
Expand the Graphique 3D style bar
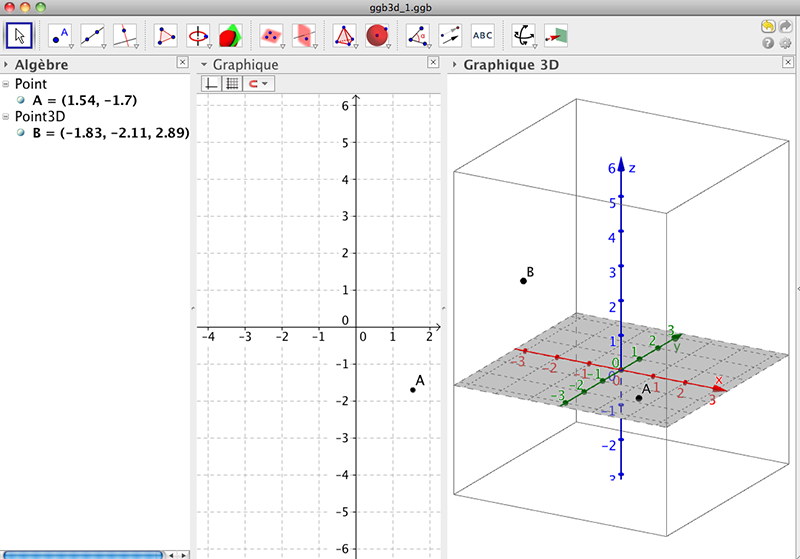454,65
